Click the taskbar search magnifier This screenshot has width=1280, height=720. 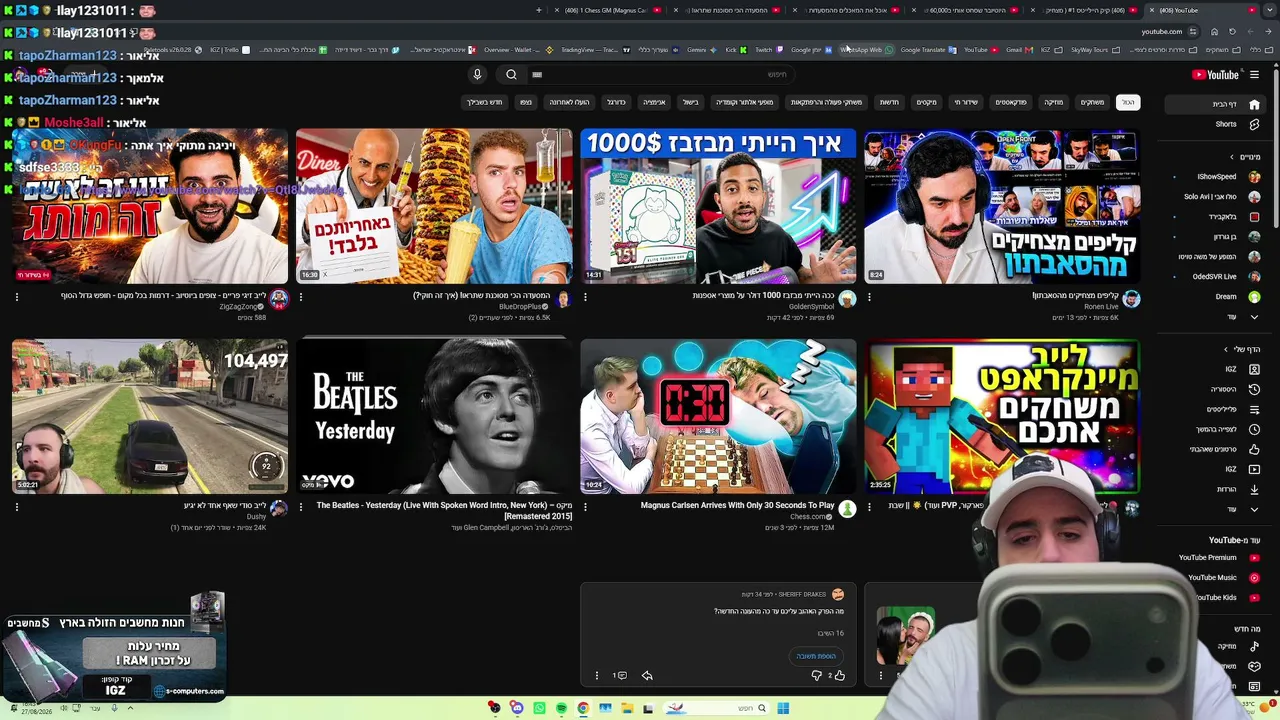point(761,708)
